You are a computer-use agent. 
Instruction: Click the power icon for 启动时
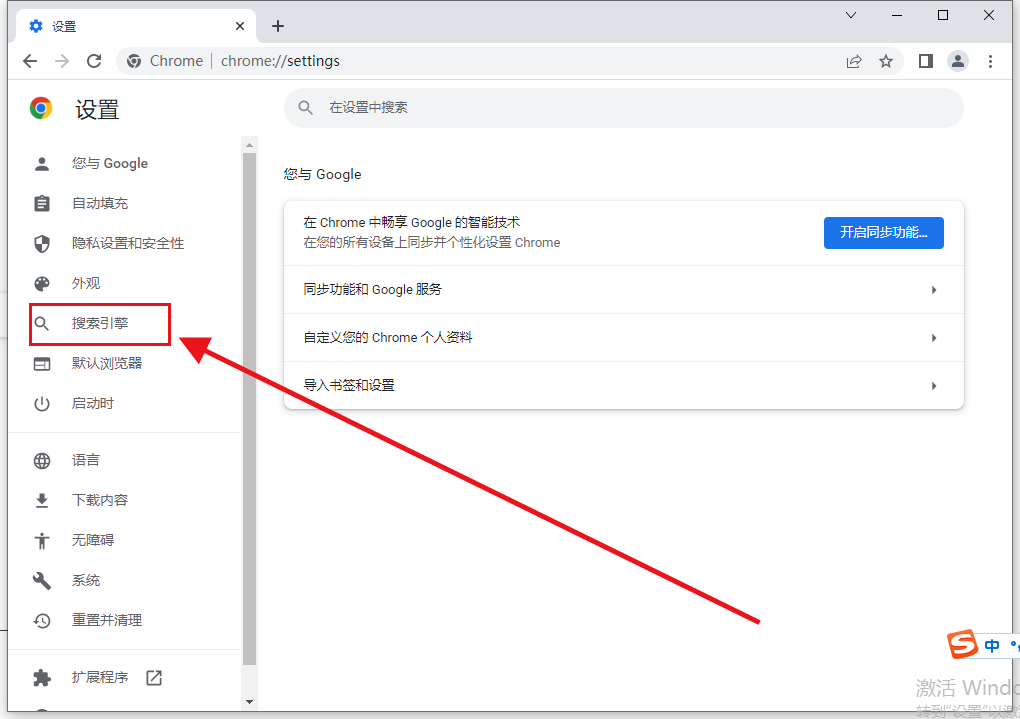42,404
